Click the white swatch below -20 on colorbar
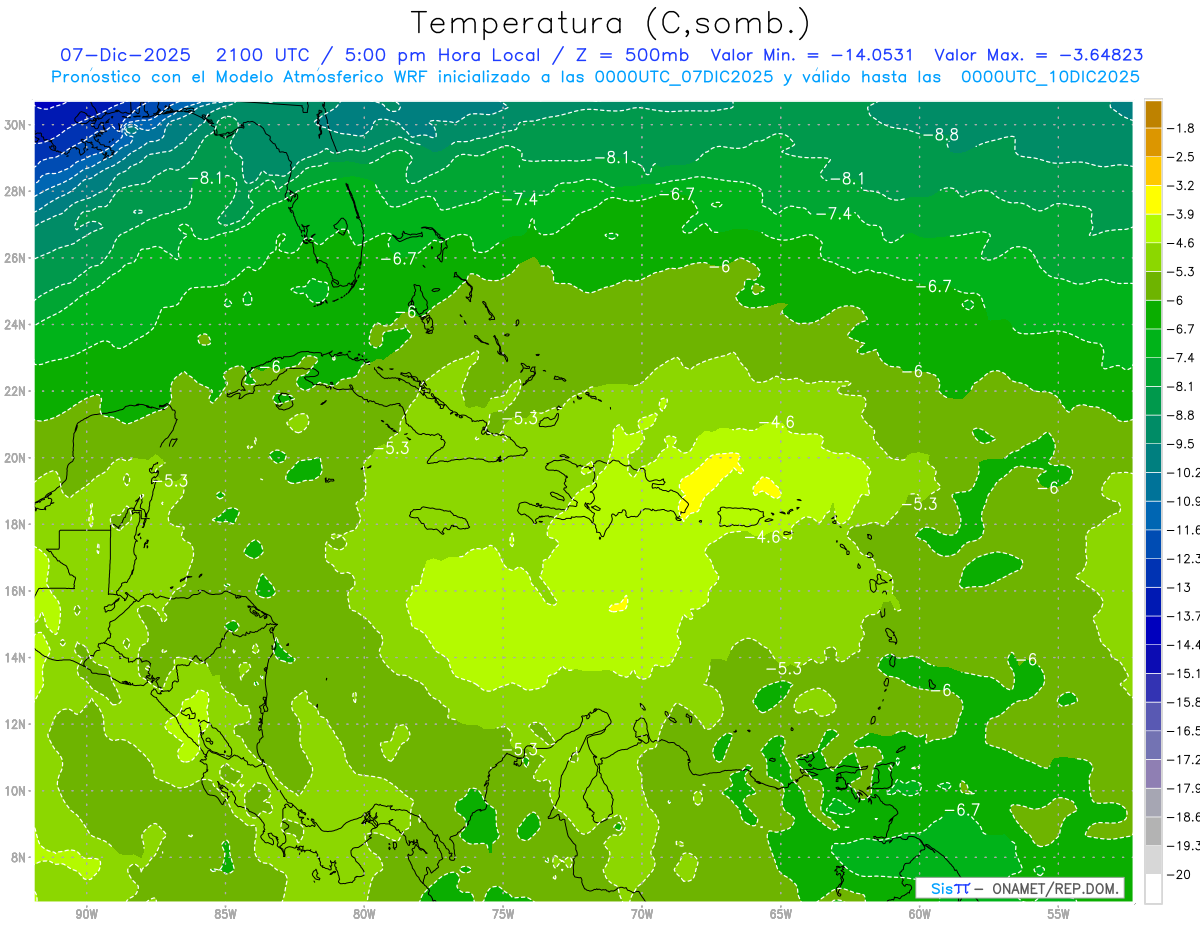 tap(1154, 888)
